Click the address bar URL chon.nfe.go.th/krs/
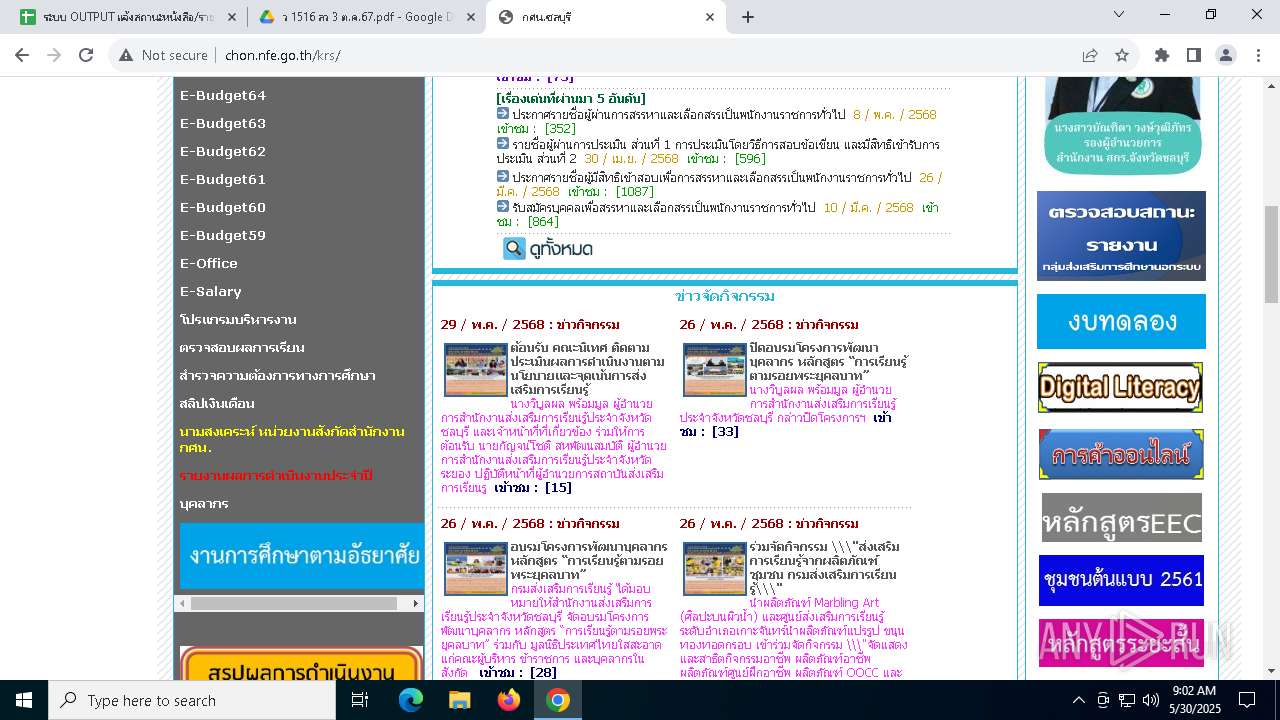 (283, 55)
